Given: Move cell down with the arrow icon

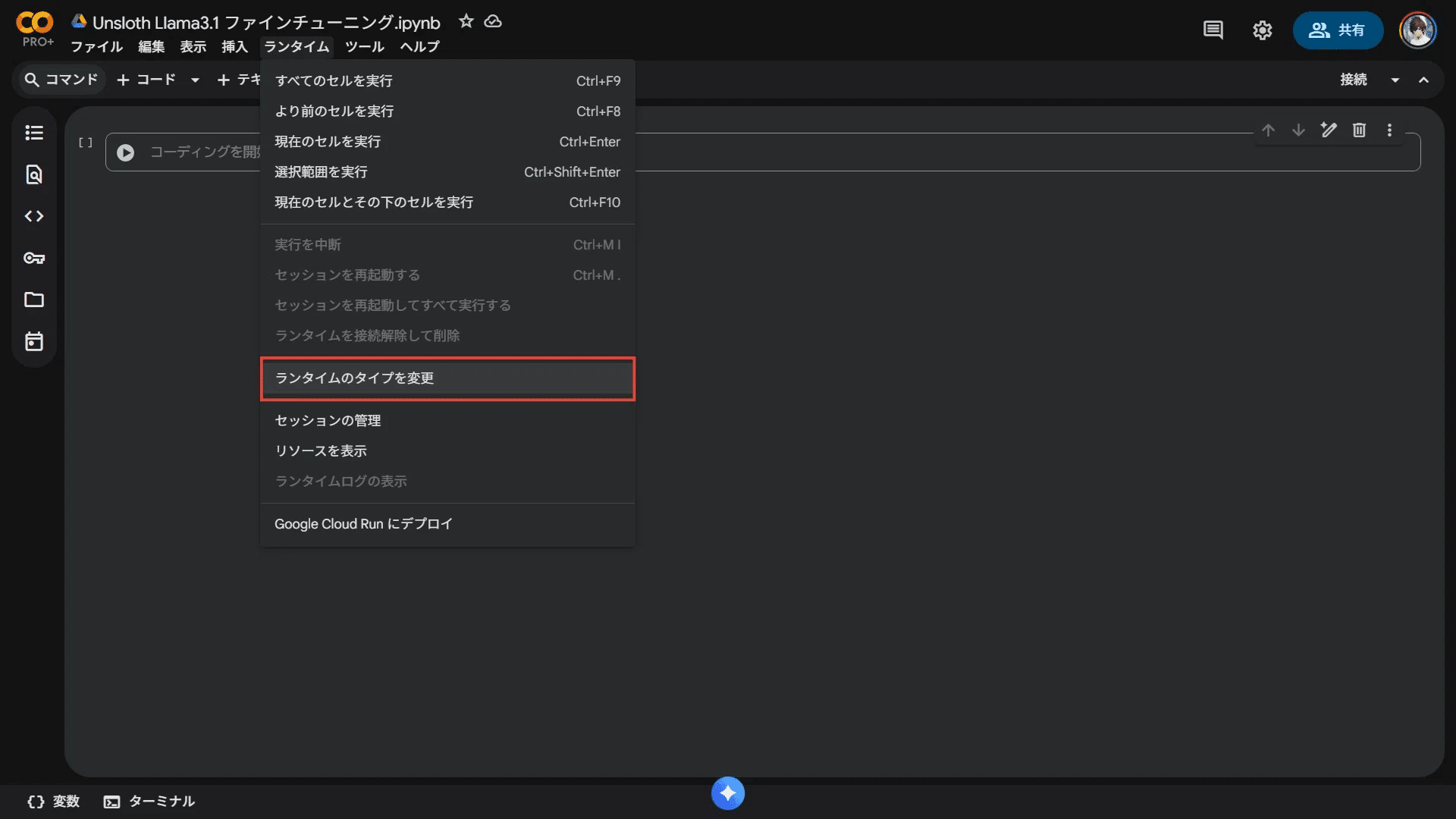Looking at the screenshot, I should (1298, 130).
